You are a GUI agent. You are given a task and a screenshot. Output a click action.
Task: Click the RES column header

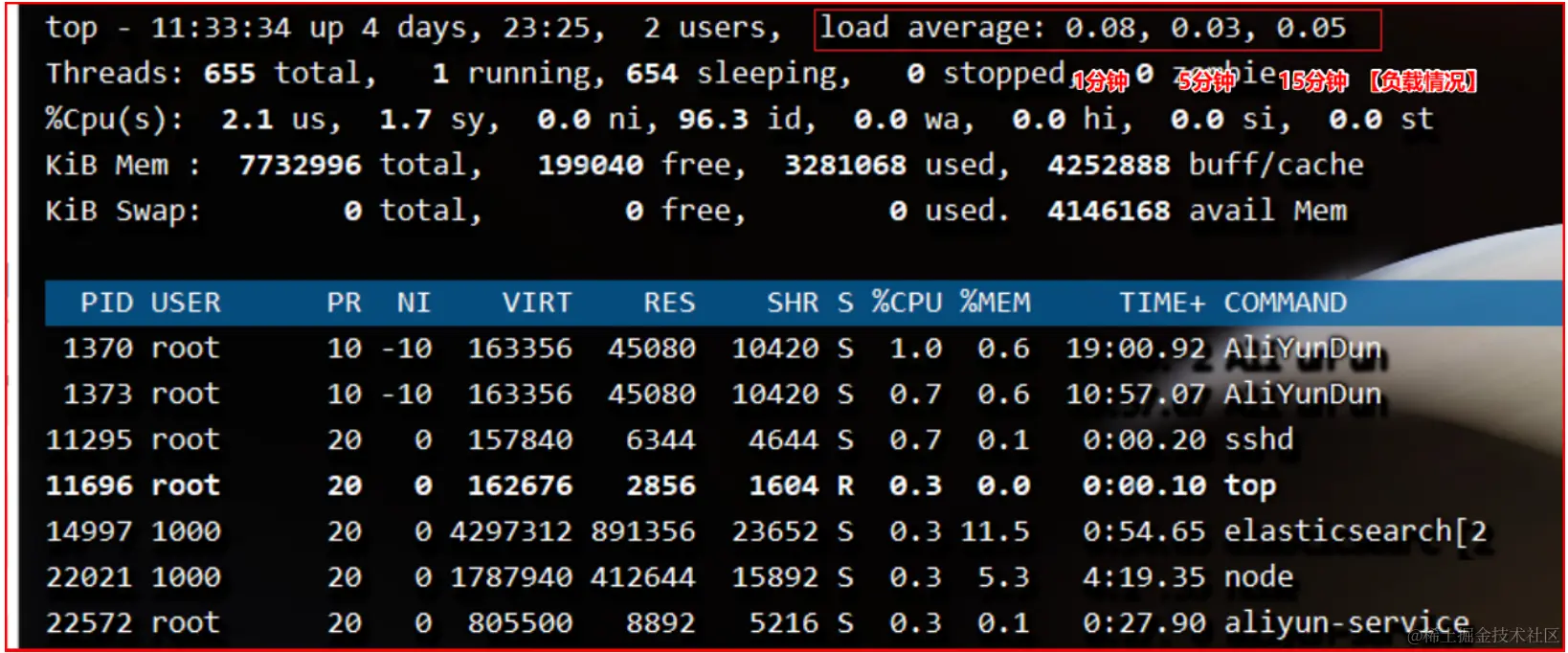tap(669, 304)
